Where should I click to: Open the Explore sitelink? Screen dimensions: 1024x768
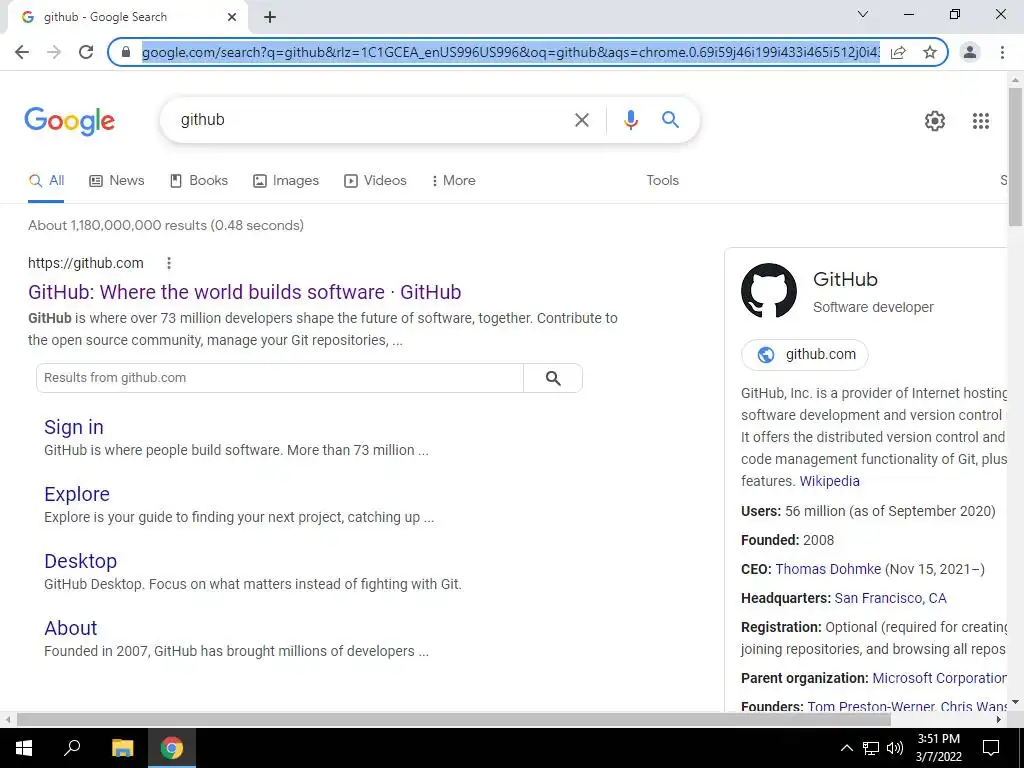click(76, 494)
